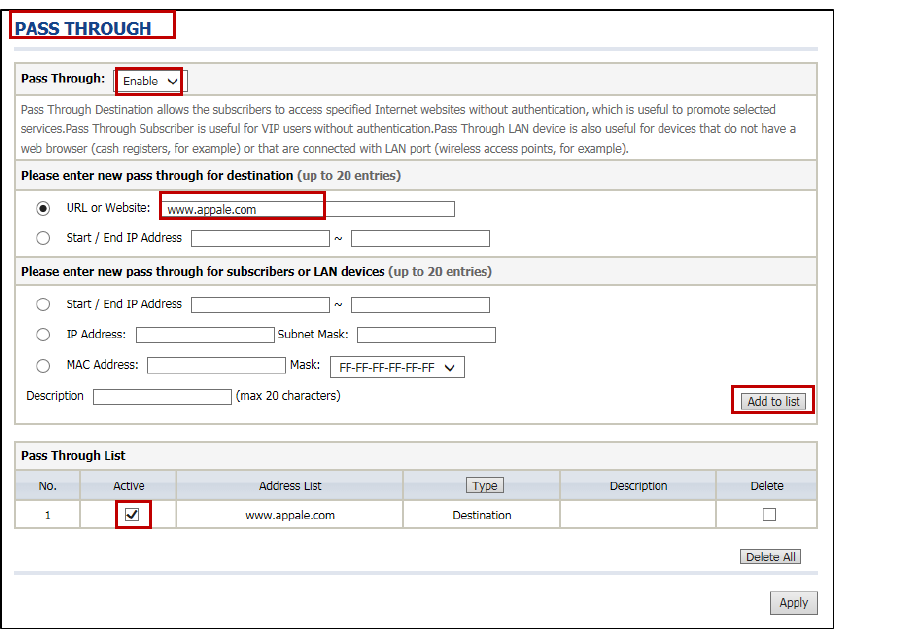Click the IP Address input field

click(x=205, y=335)
